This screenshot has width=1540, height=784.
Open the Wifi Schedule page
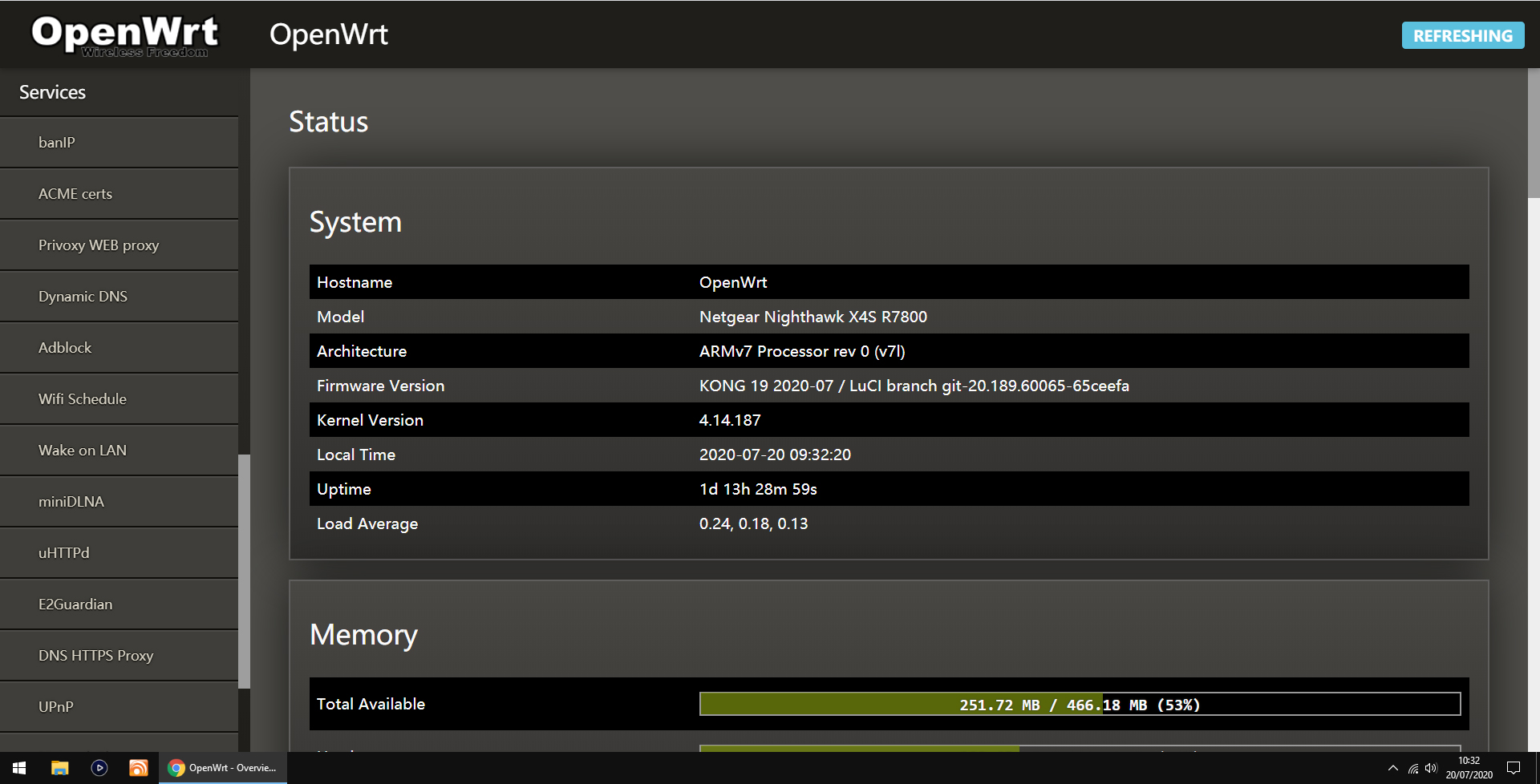coord(119,399)
